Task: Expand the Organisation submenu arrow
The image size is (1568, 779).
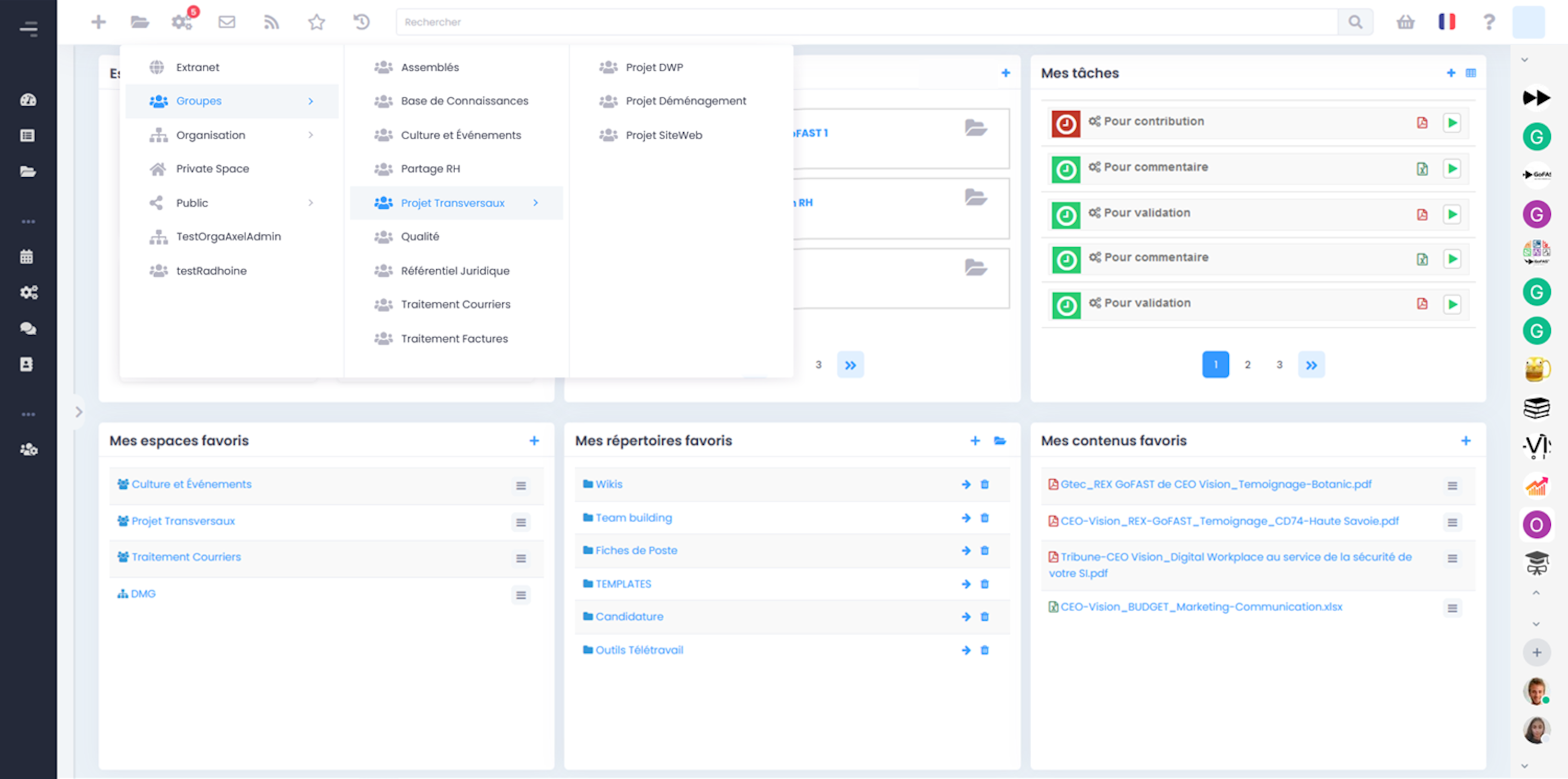Action: (310, 134)
